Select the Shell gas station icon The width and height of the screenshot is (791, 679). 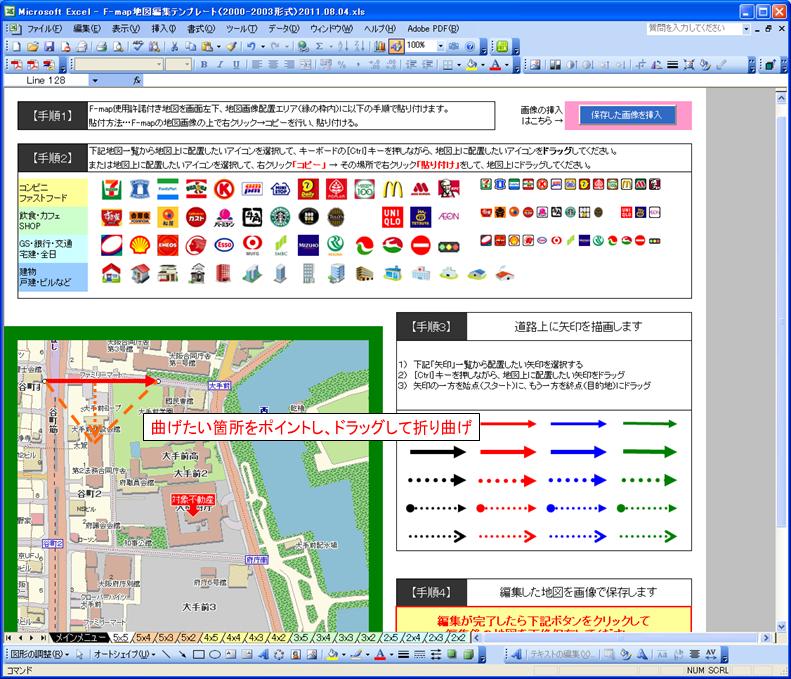click(140, 245)
